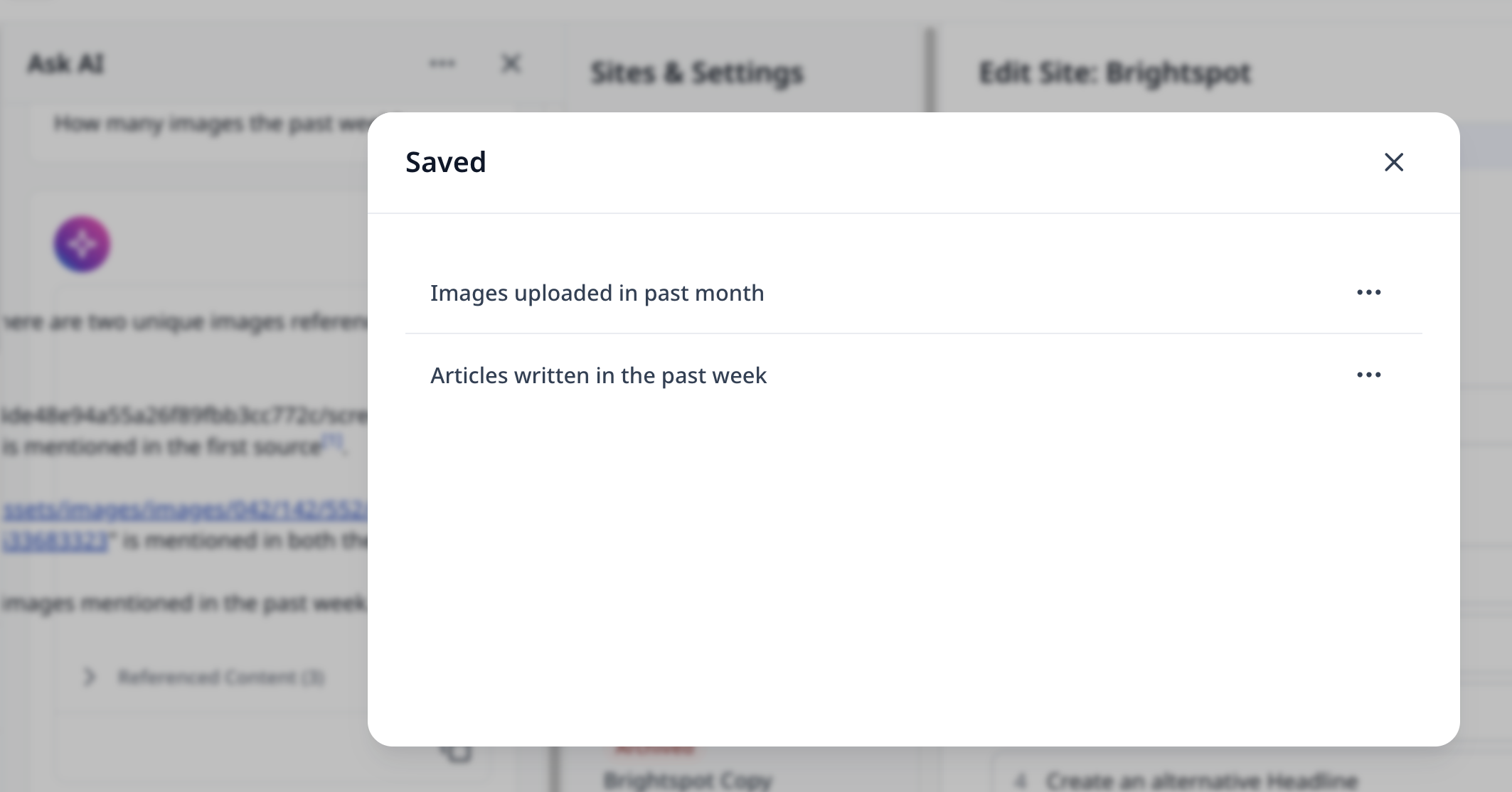The image size is (1512, 792).
Task: Click the chevron beside Referenced Content
Action: 89,677
